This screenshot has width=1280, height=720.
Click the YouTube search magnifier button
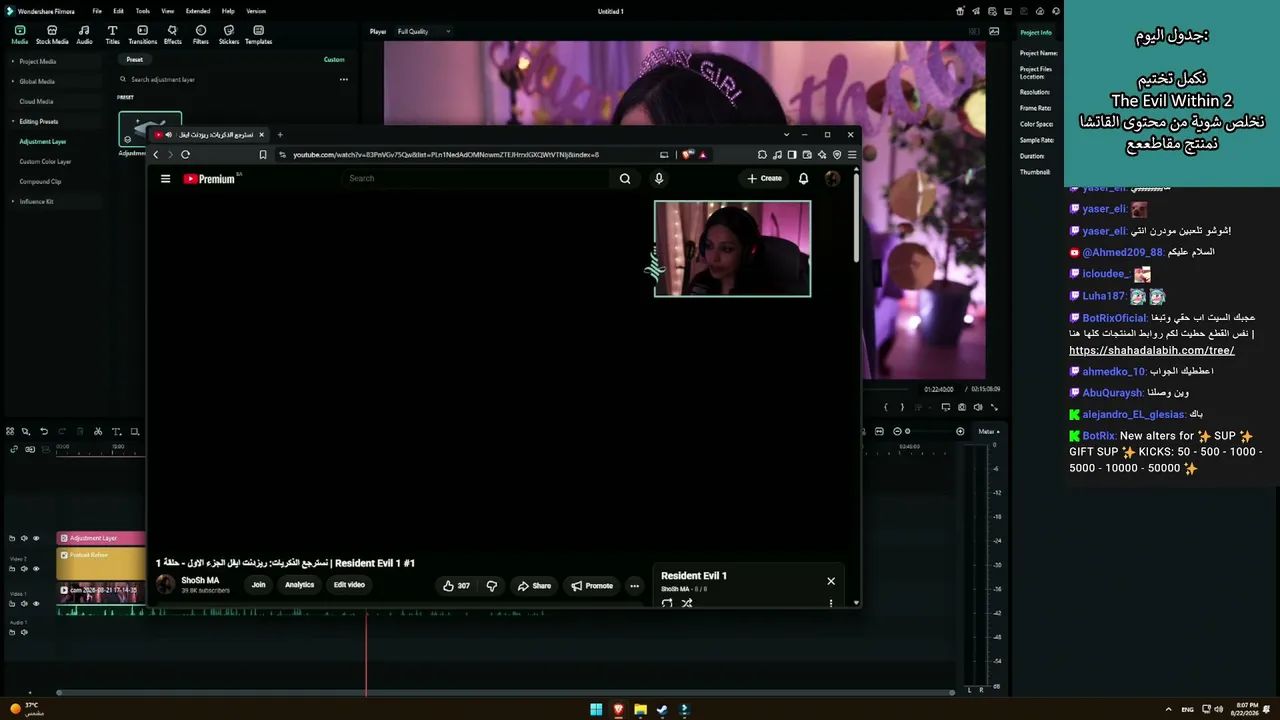coord(625,179)
